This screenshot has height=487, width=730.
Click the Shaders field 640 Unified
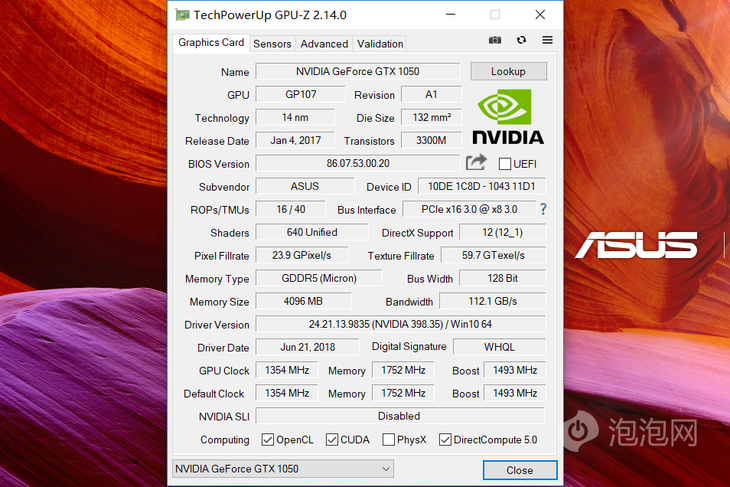pos(312,232)
